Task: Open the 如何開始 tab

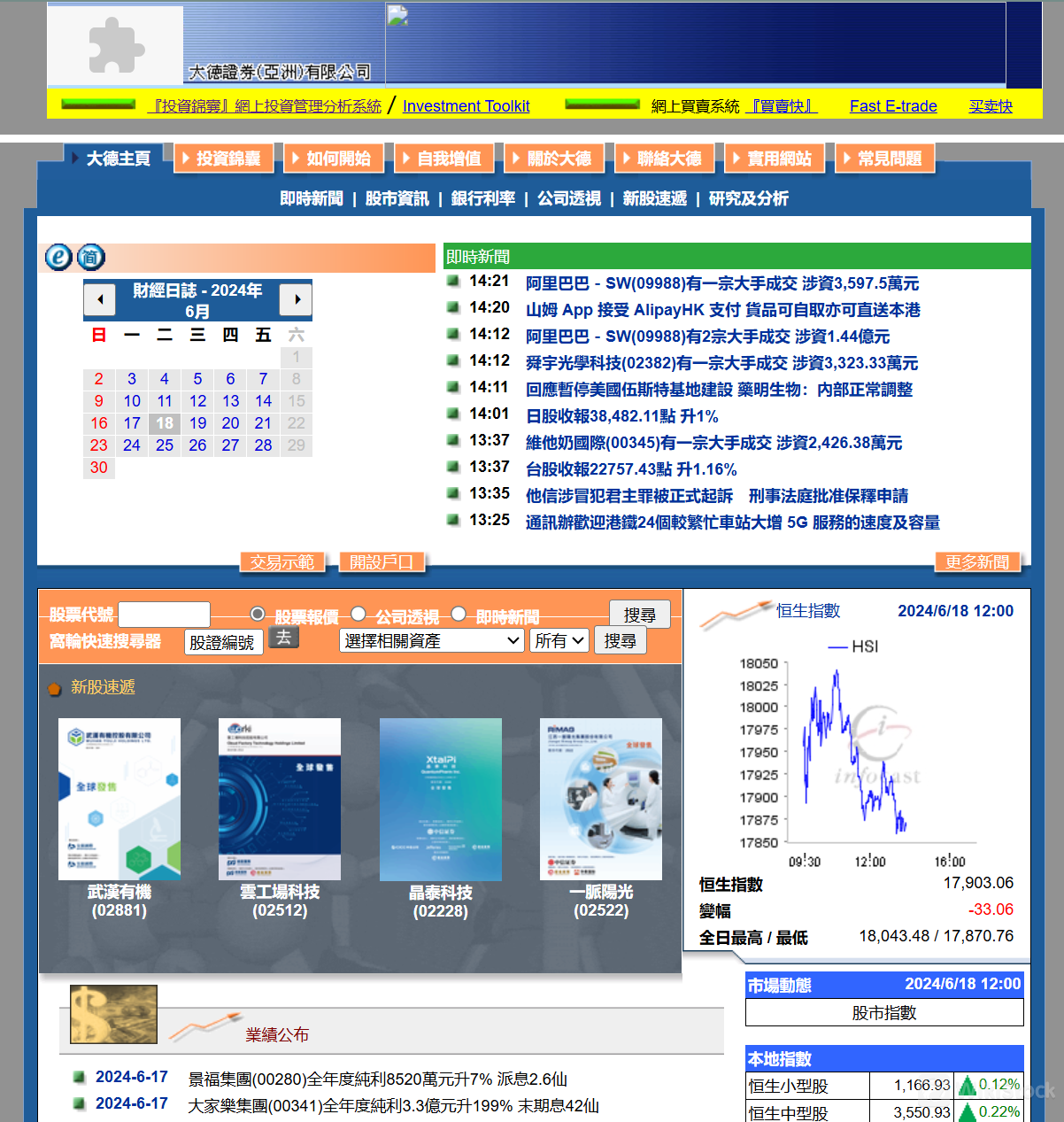Action: 334,159
